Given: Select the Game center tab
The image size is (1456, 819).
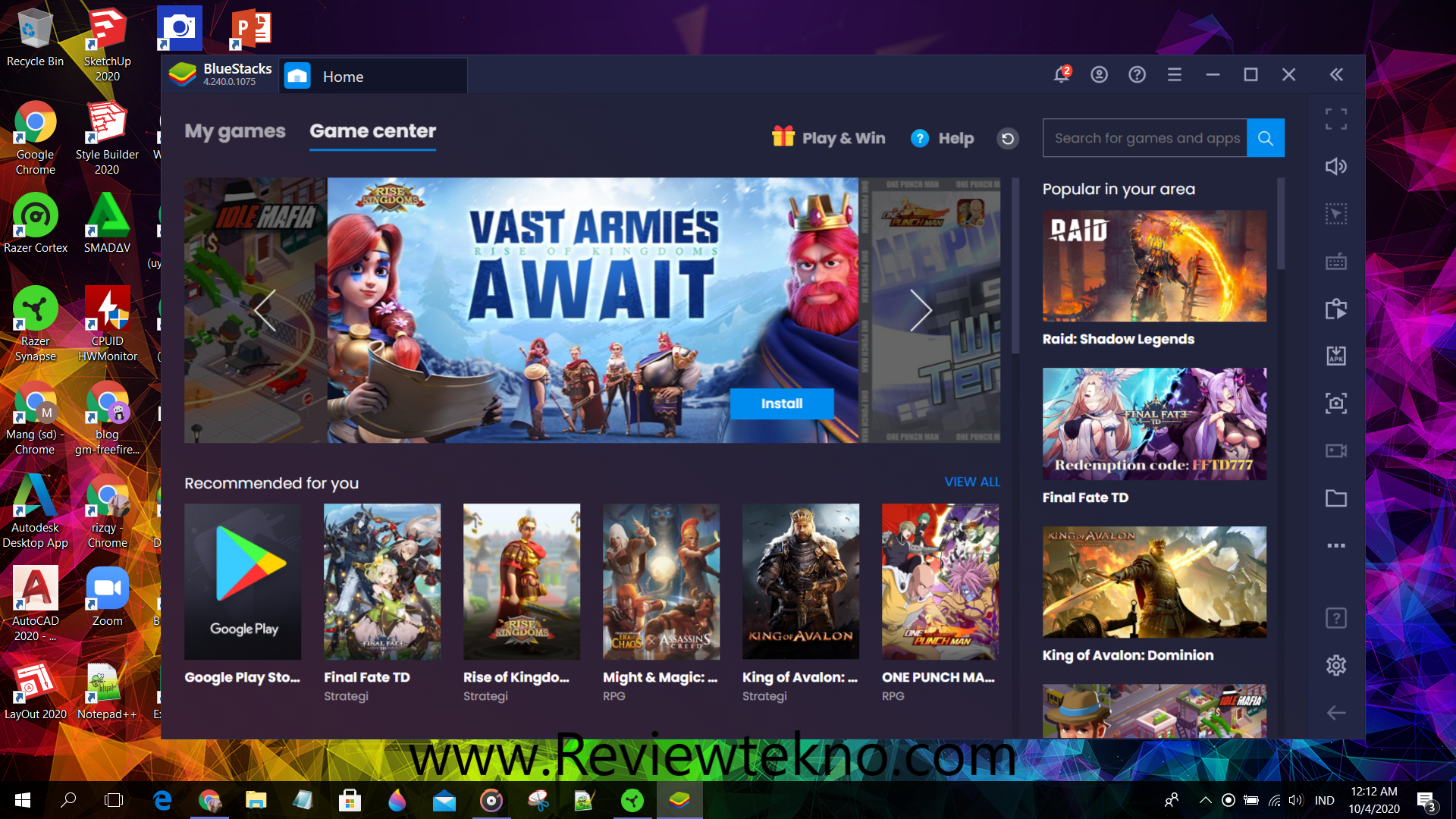Looking at the screenshot, I should [x=372, y=131].
